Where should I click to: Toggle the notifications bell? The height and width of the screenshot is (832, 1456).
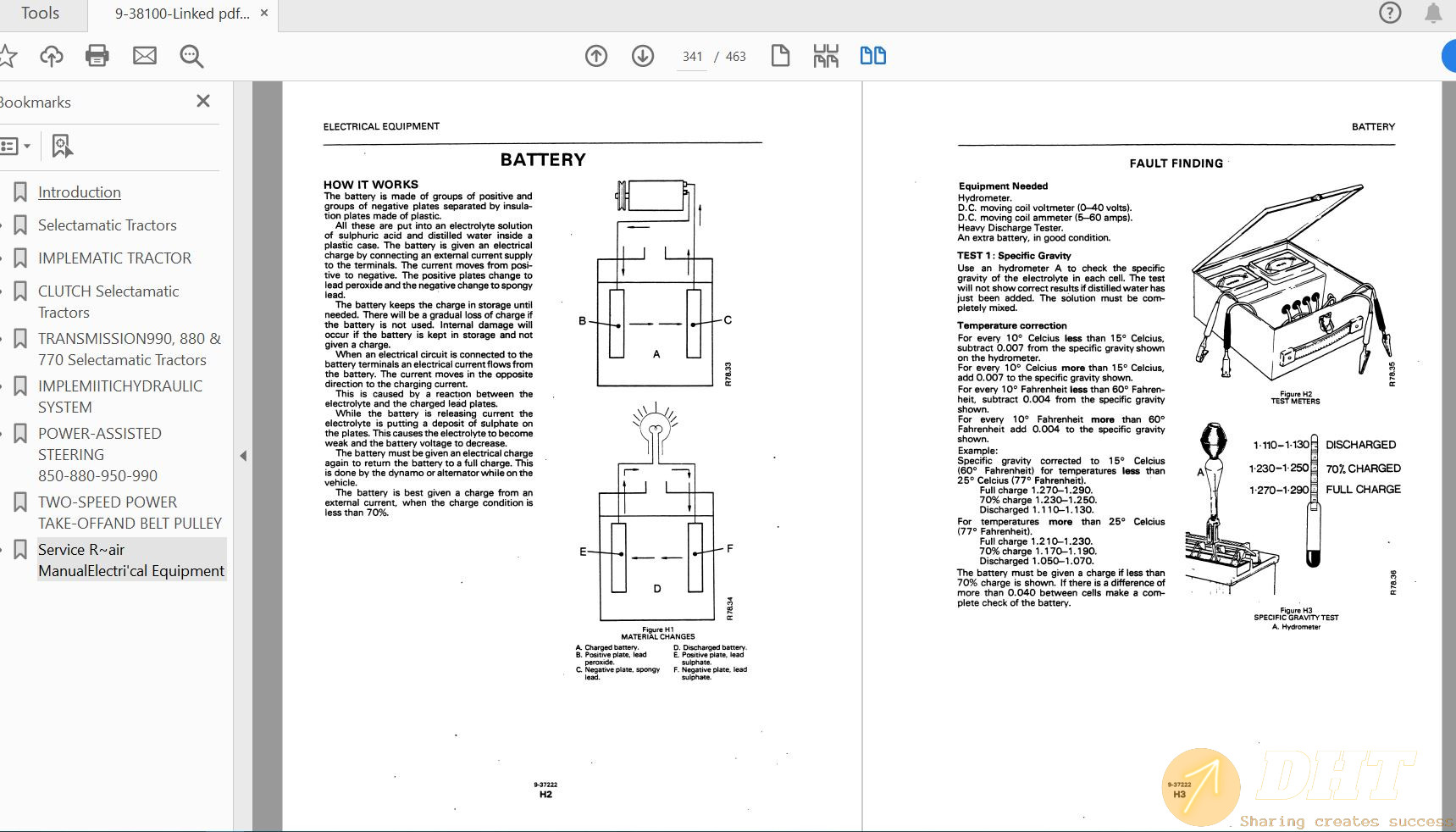(x=1434, y=14)
